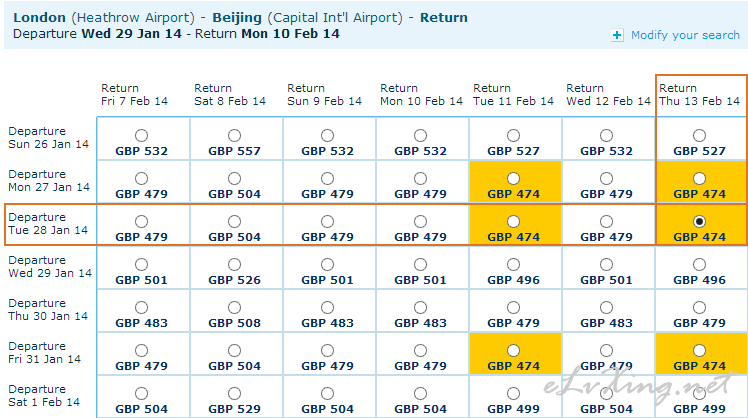The width and height of the screenshot is (748, 418).
Task: Select Fri 31 Jan departure, Tue 11 Feb return
Action: click(513, 350)
